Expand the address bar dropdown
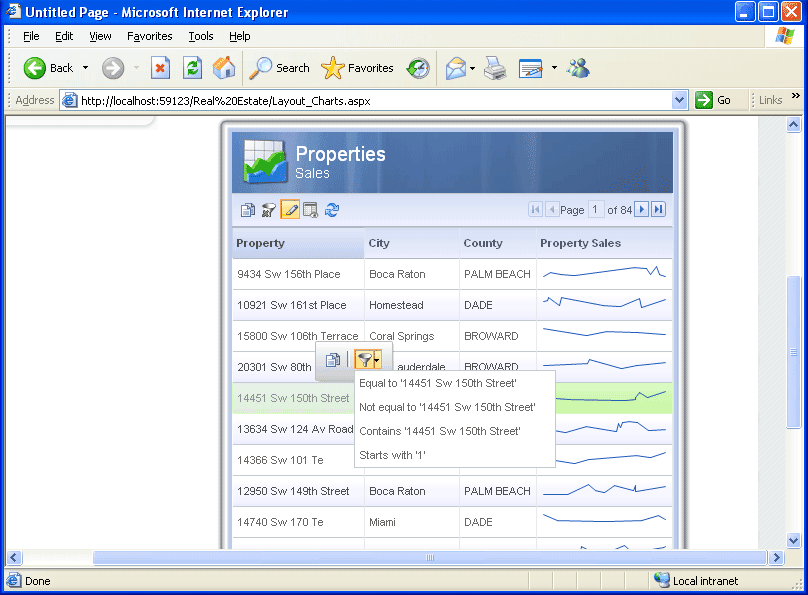This screenshot has width=808, height=595. [679, 100]
